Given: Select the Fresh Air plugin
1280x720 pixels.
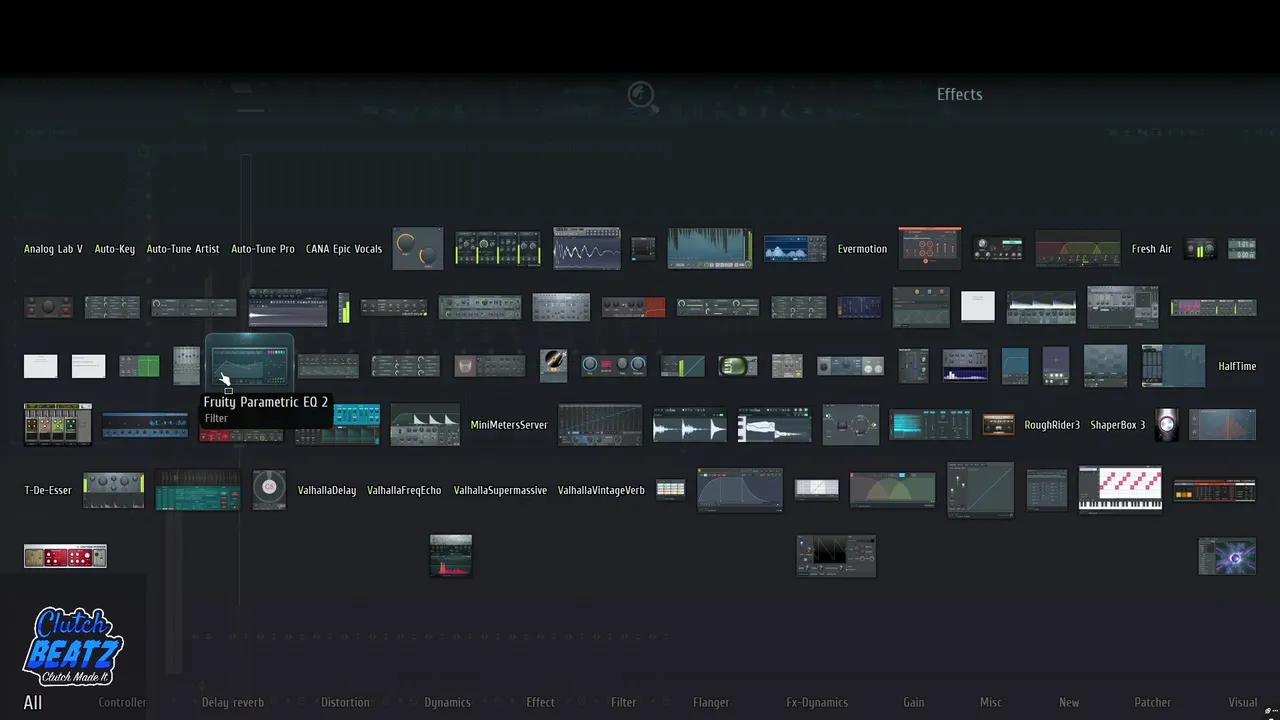Looking at the screenshot, I should pos(1151,249).
